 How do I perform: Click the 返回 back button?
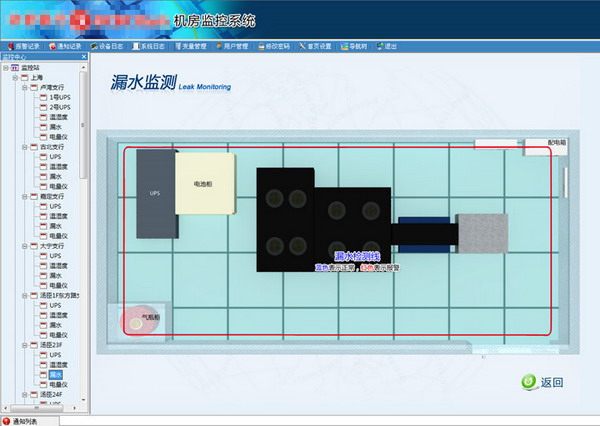pyautogui.click(x=543, y=382)
